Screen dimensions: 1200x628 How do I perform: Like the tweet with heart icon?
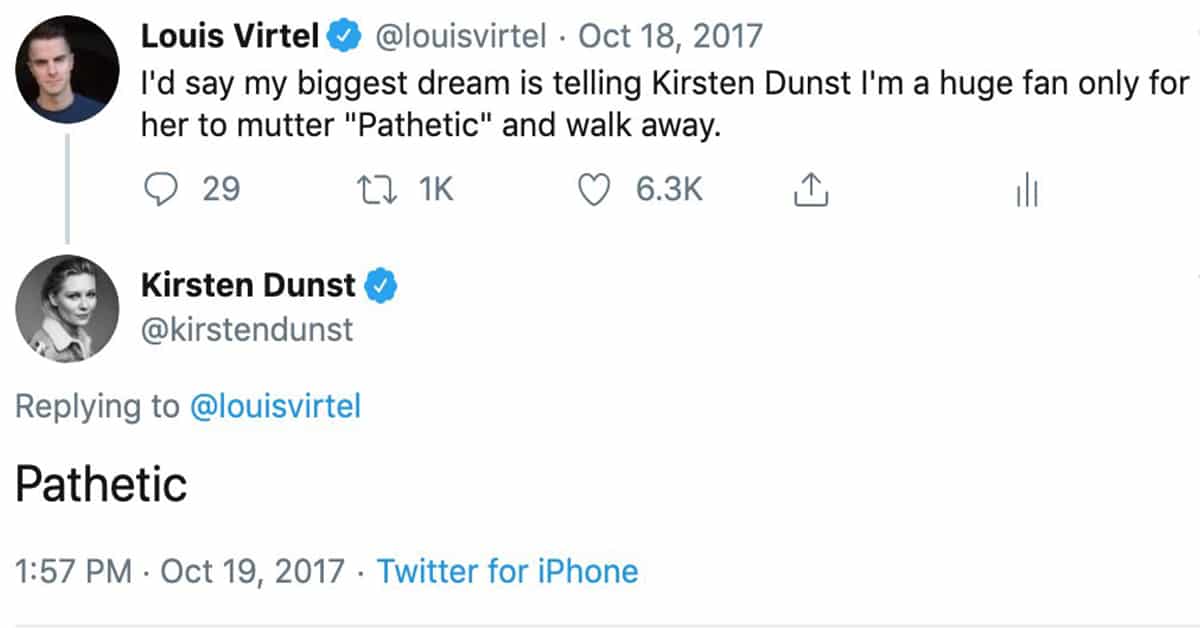596,189
